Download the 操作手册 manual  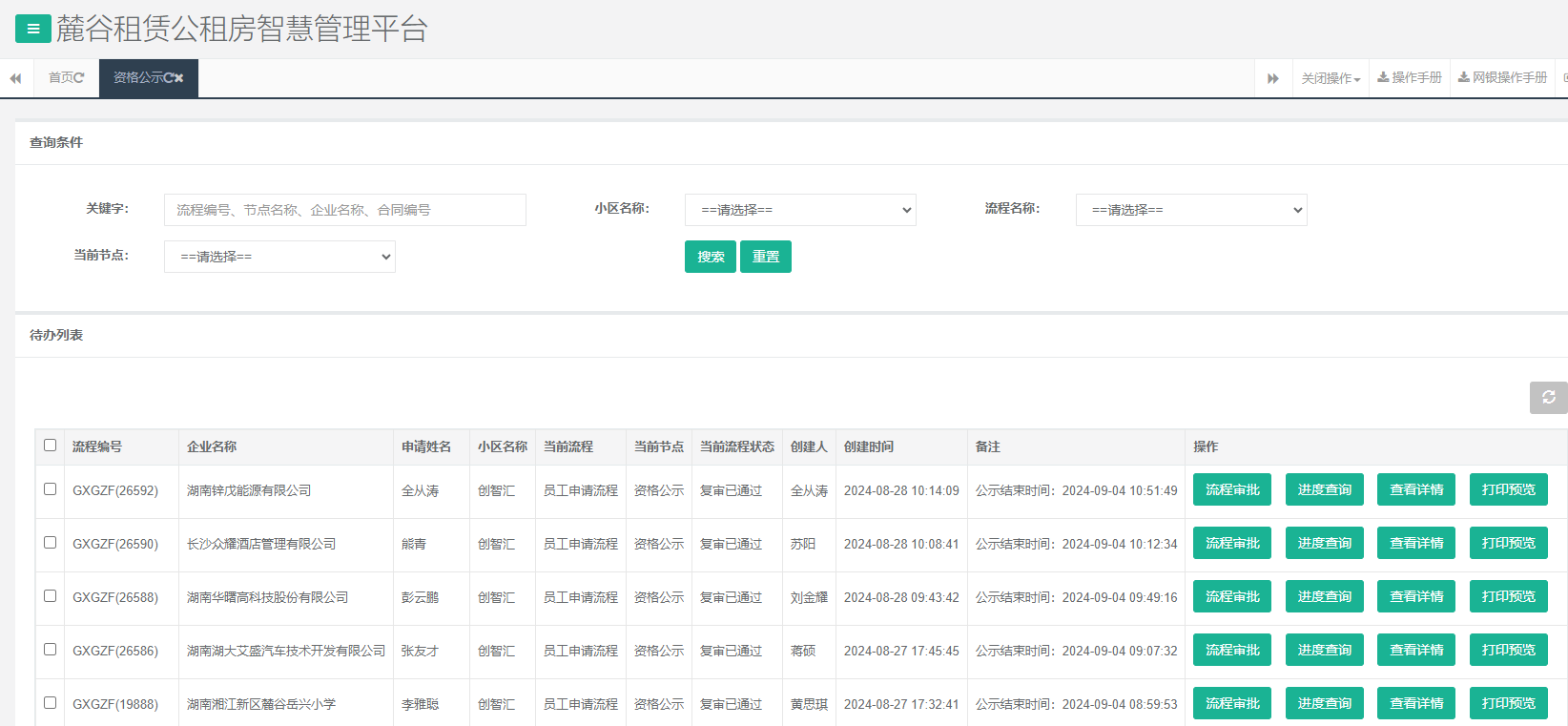click(1410, 78)
